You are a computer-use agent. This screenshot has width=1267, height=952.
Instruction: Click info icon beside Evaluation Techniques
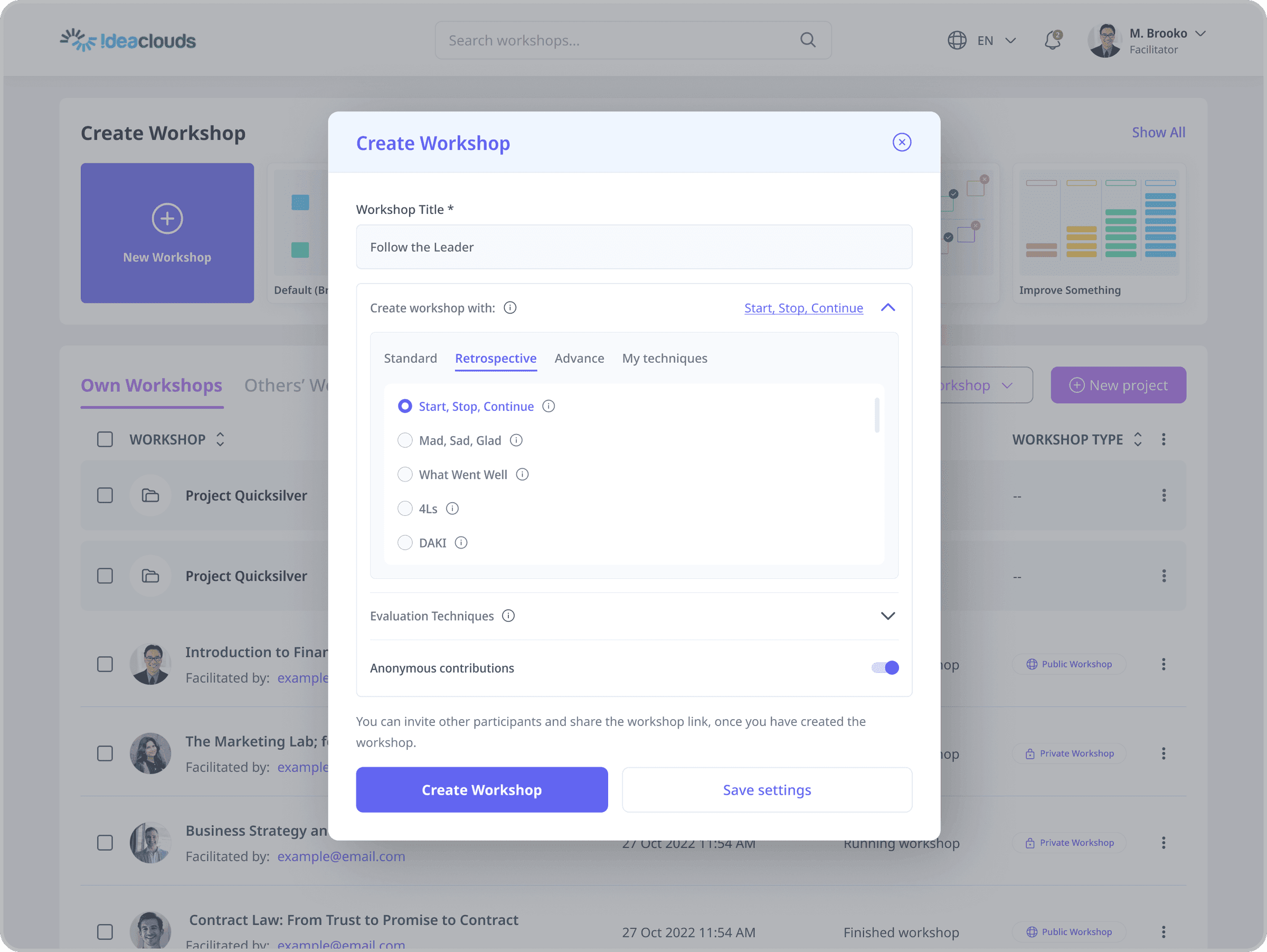point(508,616)
